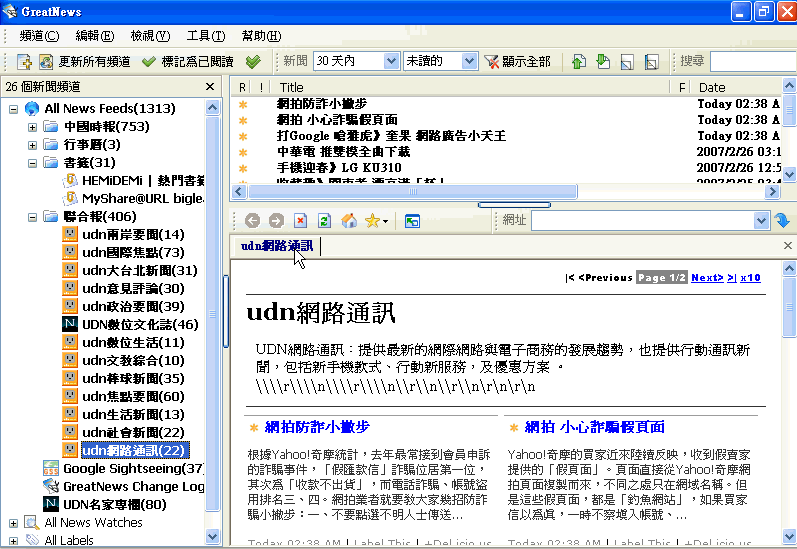Click the UDN名家專欄 feed icon
This screenshot has width=797, height=549.
51,504
